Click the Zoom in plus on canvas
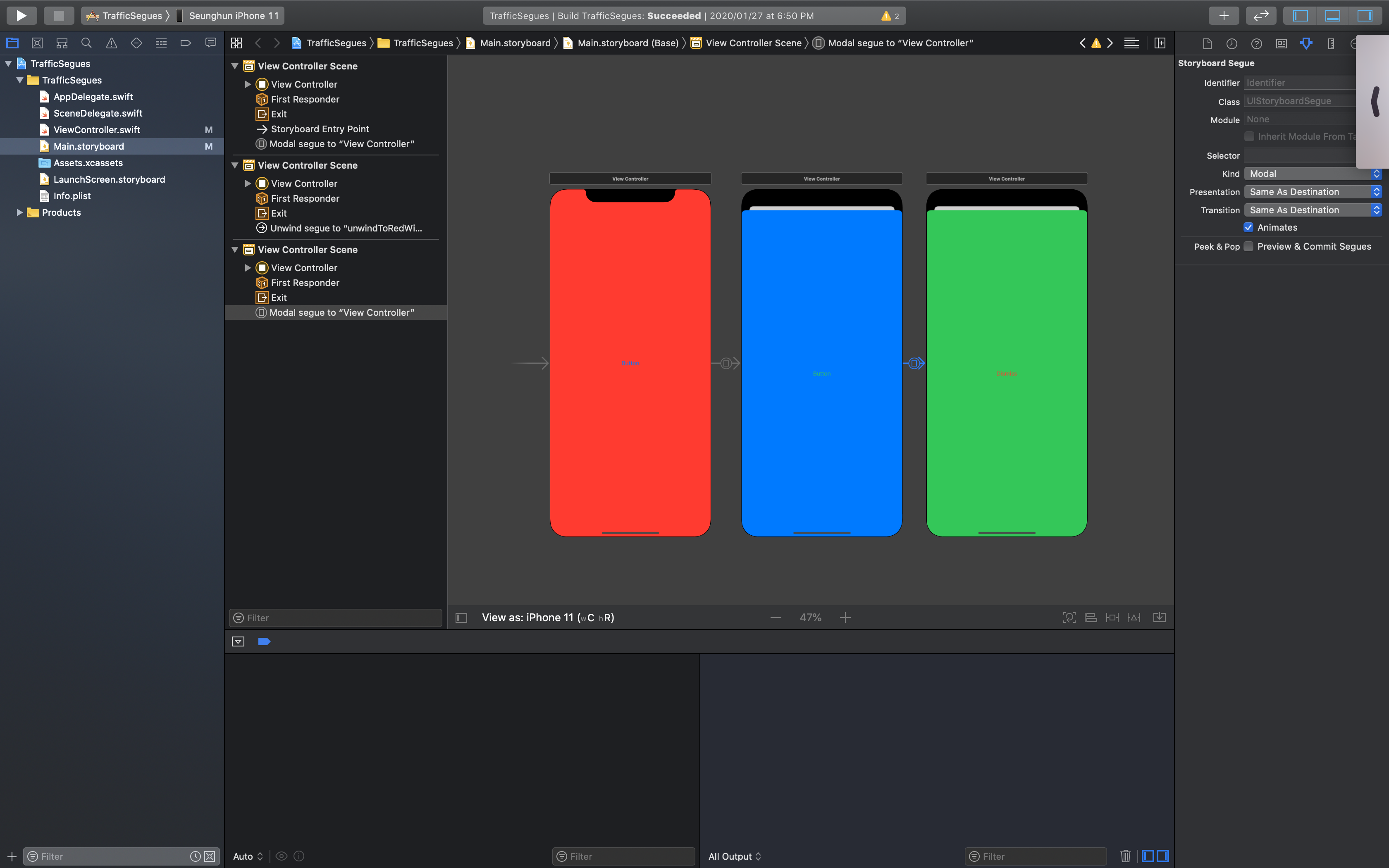This screenshot has width=1389, height=868. click(845, 618)
